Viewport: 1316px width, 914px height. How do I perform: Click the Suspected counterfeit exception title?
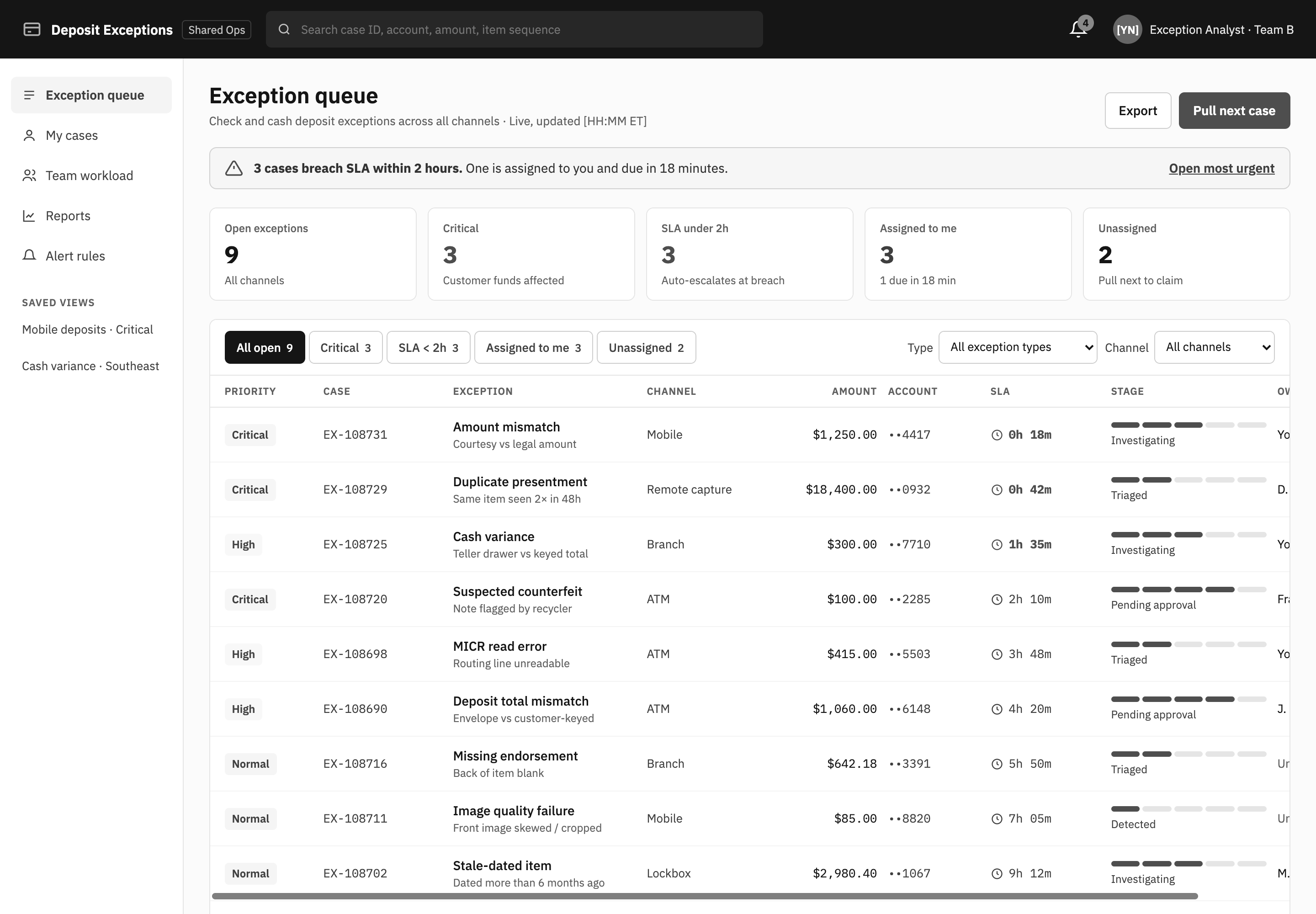(x=517, y=591)
